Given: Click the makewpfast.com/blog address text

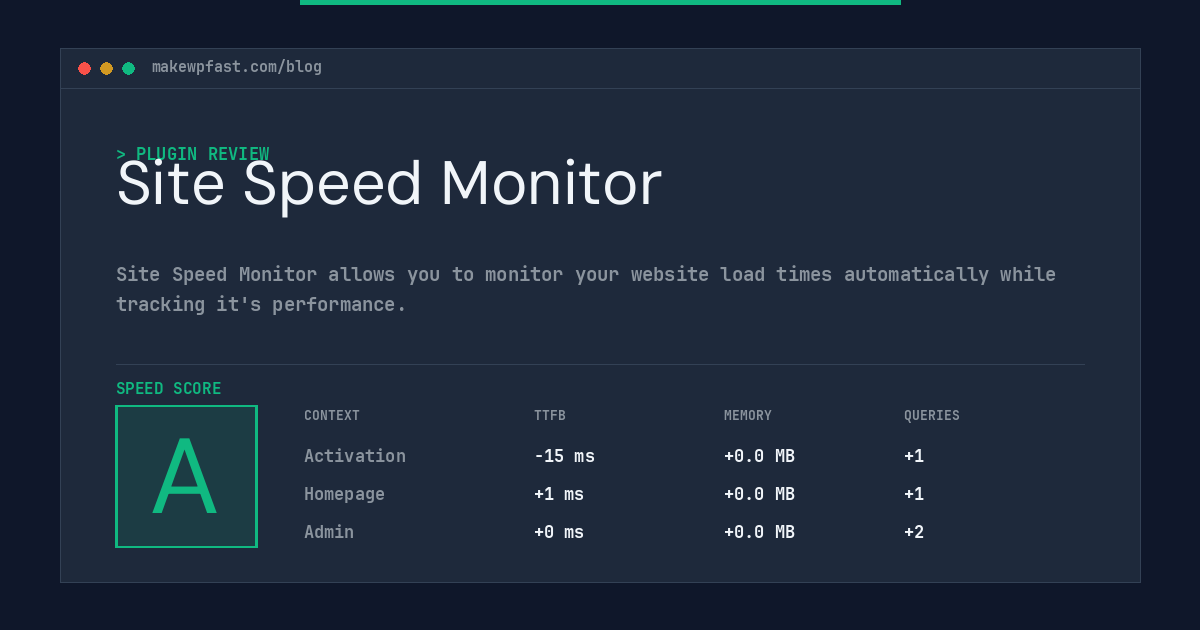Looking at the screenshot, I should point(237,67).
